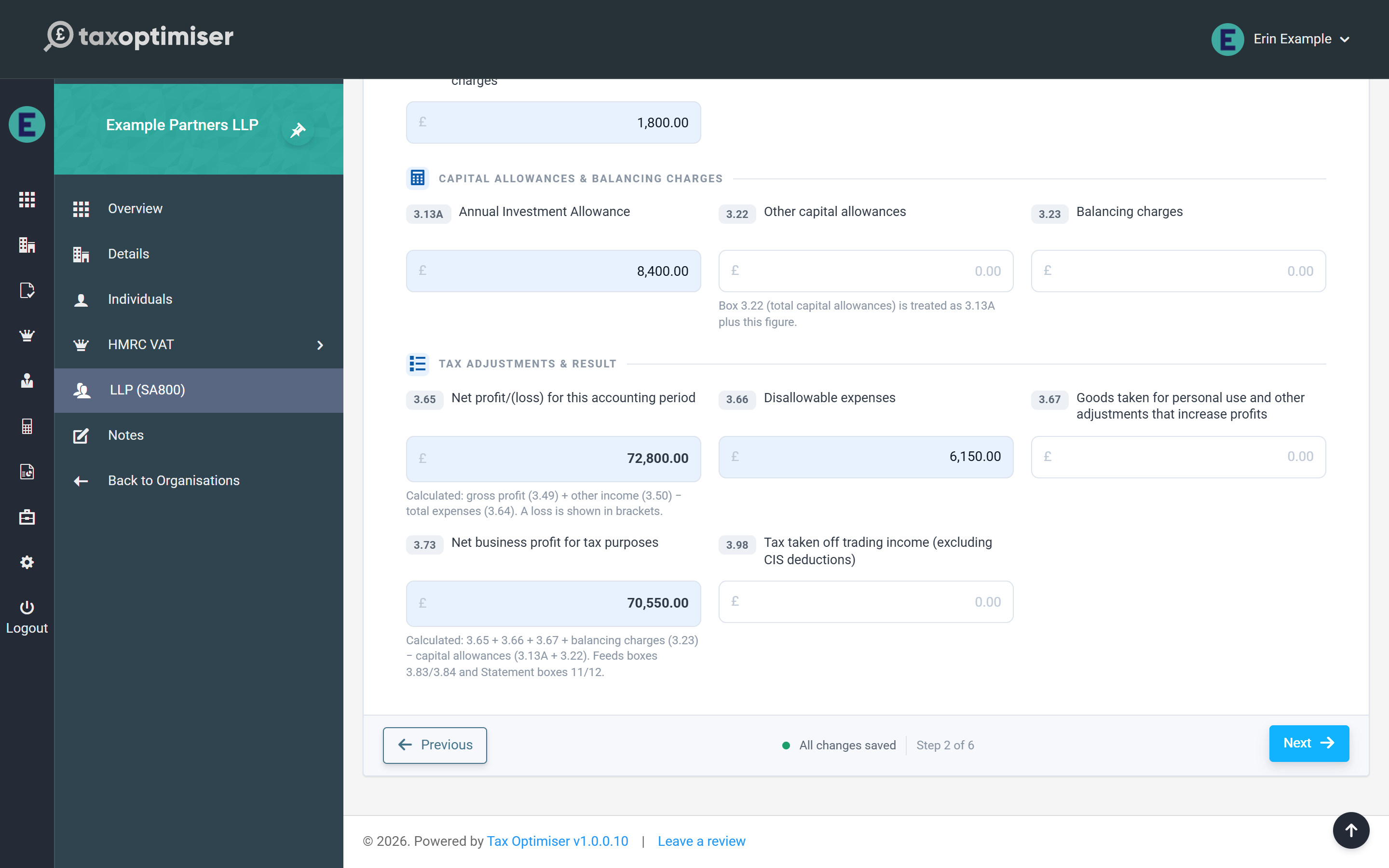Click the organisation E avatar in left rail
This screenshot has height=868, width=1389.
tap(27, 124)
